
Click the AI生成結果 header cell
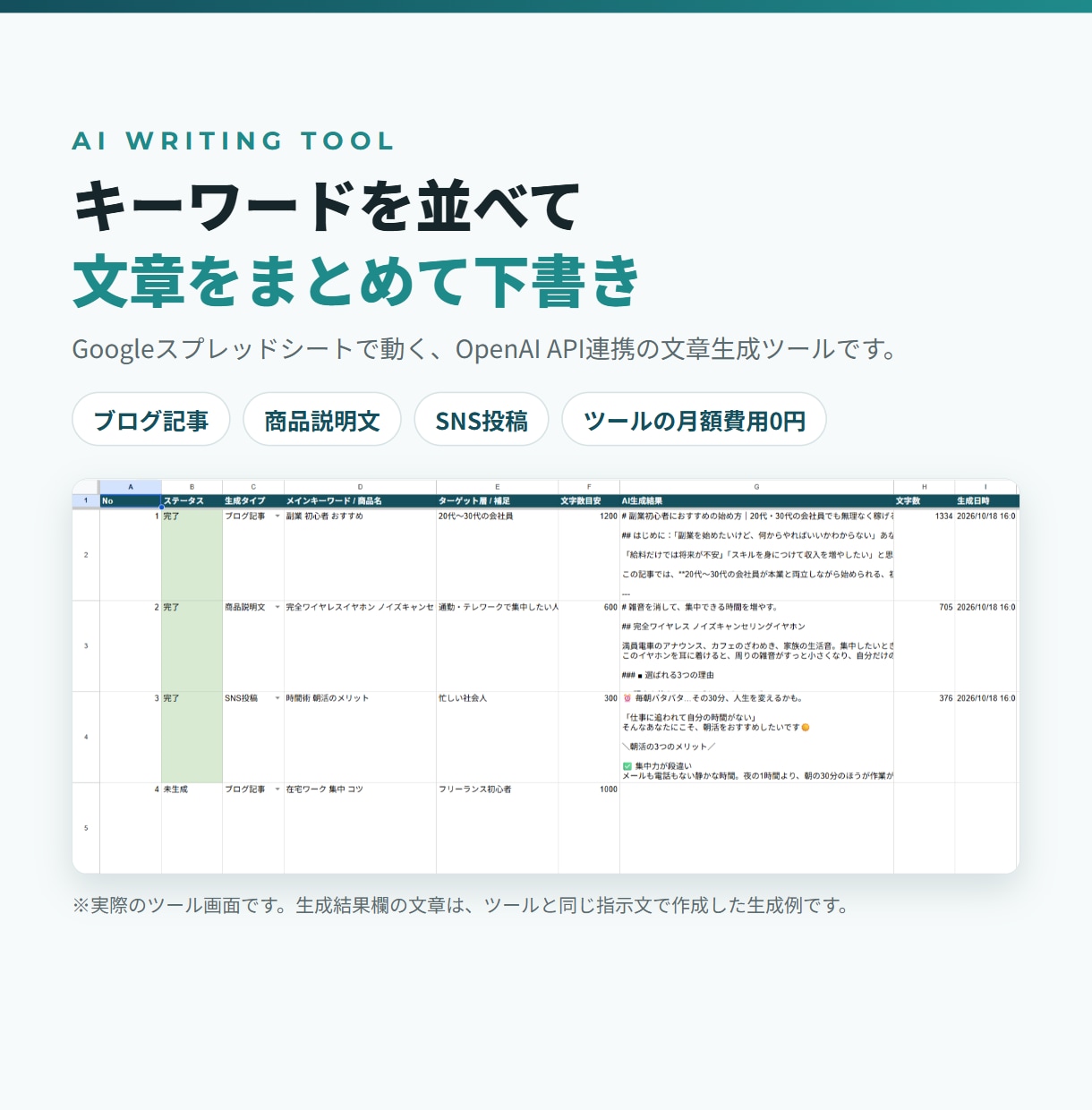[x=756, y=501]
